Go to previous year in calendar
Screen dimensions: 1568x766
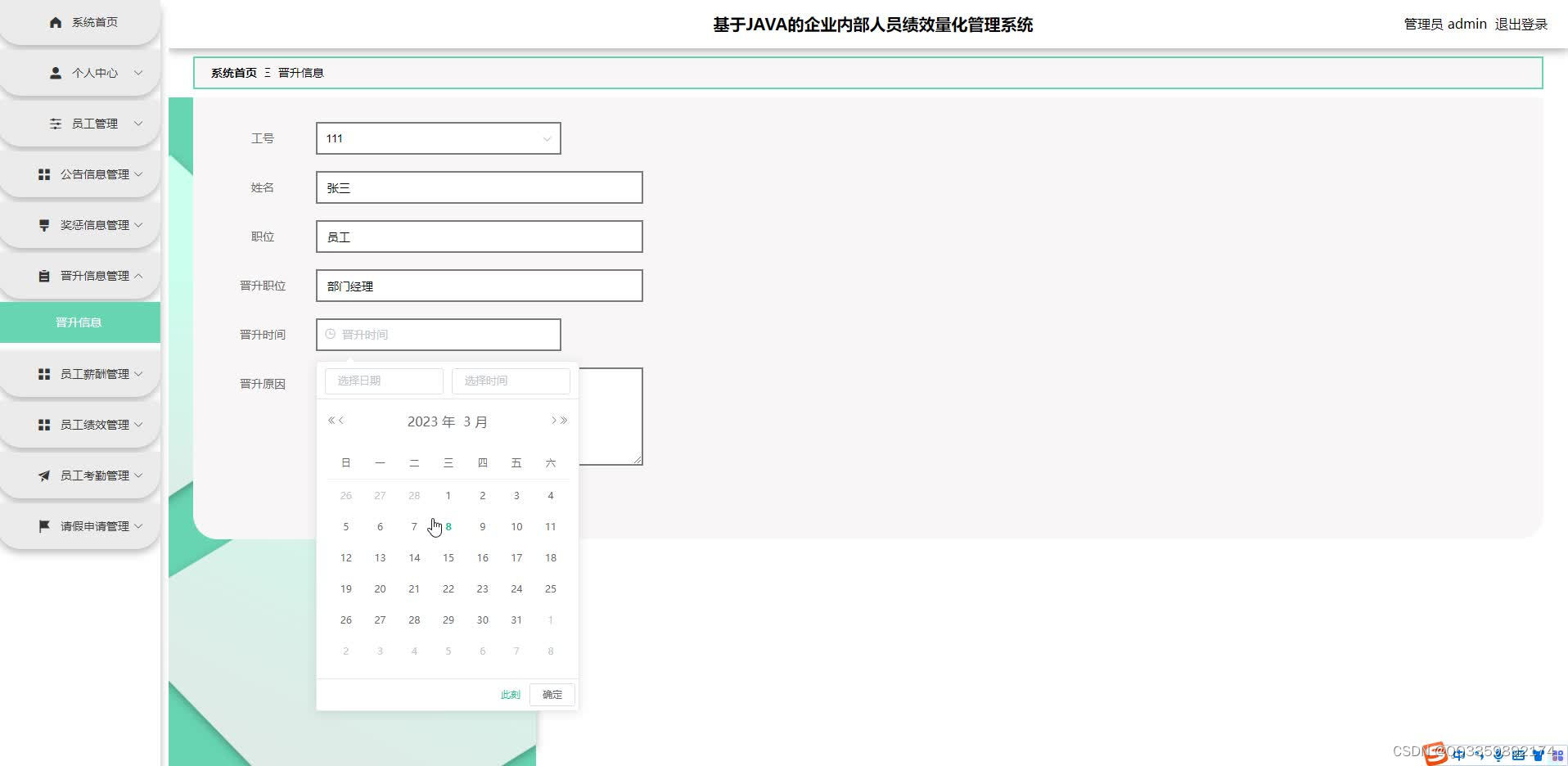[x=331, y=421]
